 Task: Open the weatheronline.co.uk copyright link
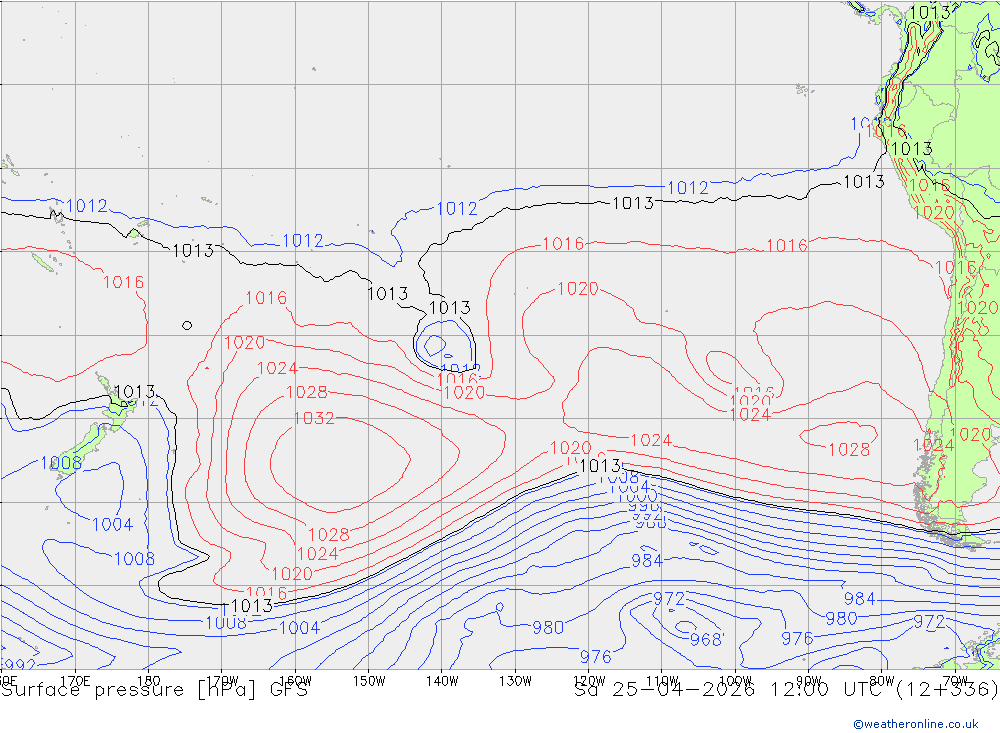pyautogui.click(x=916, y=724)
